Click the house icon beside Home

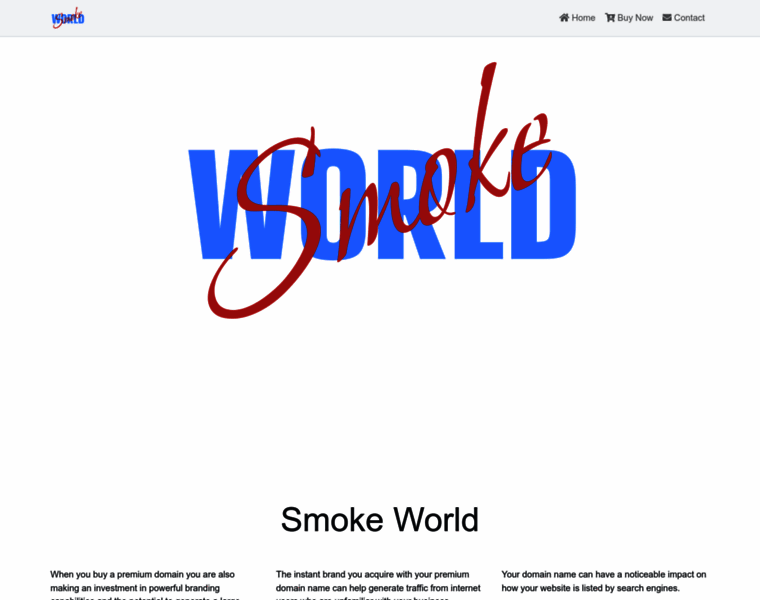564,18
